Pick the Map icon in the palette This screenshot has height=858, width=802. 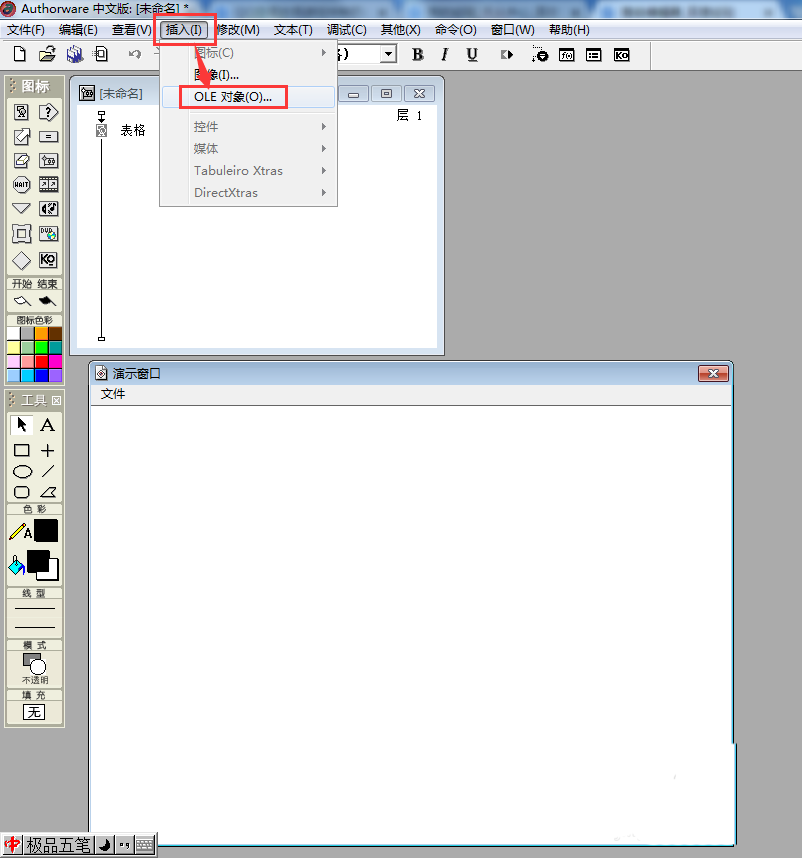48,160
